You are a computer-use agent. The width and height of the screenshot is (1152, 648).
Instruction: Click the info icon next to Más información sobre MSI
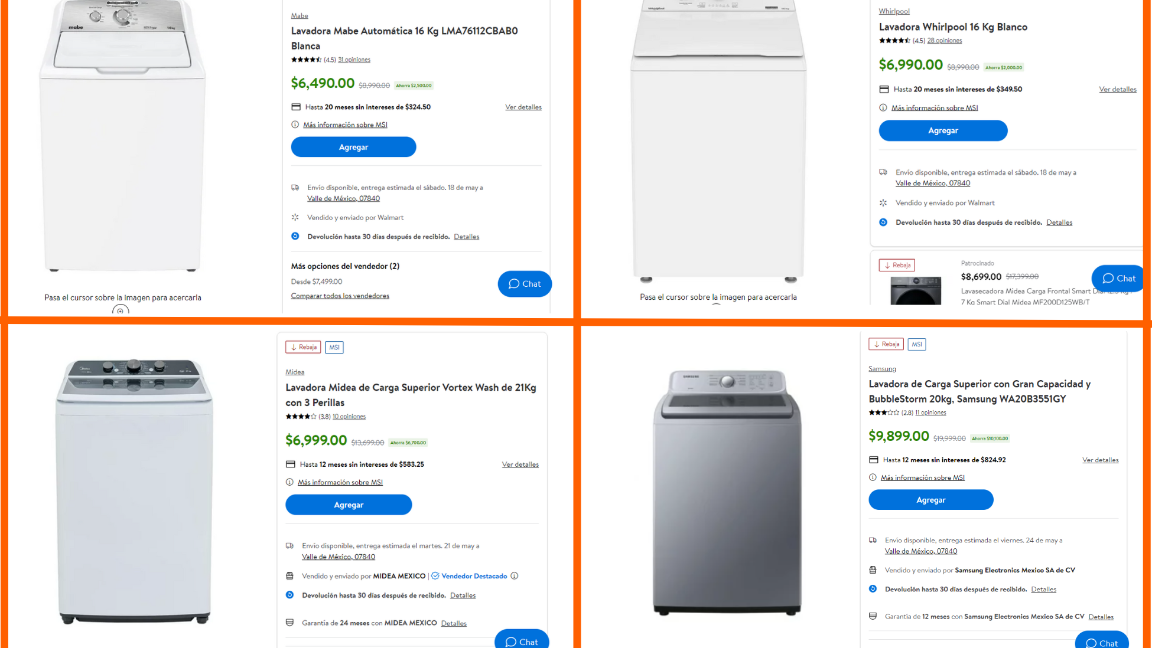click(293, 124)
